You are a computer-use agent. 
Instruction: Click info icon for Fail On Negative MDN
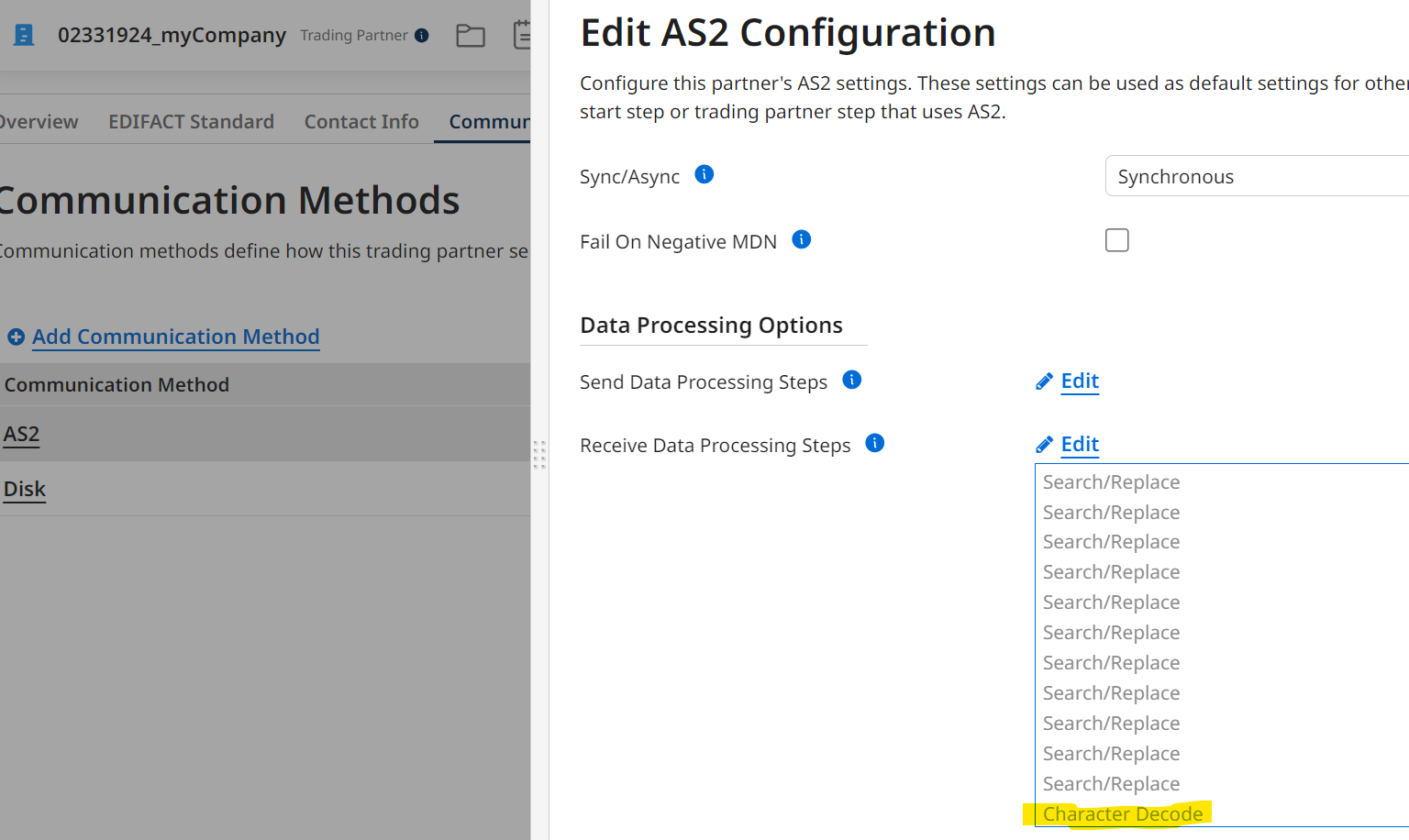pyautogui.click(x=802, y=239)
